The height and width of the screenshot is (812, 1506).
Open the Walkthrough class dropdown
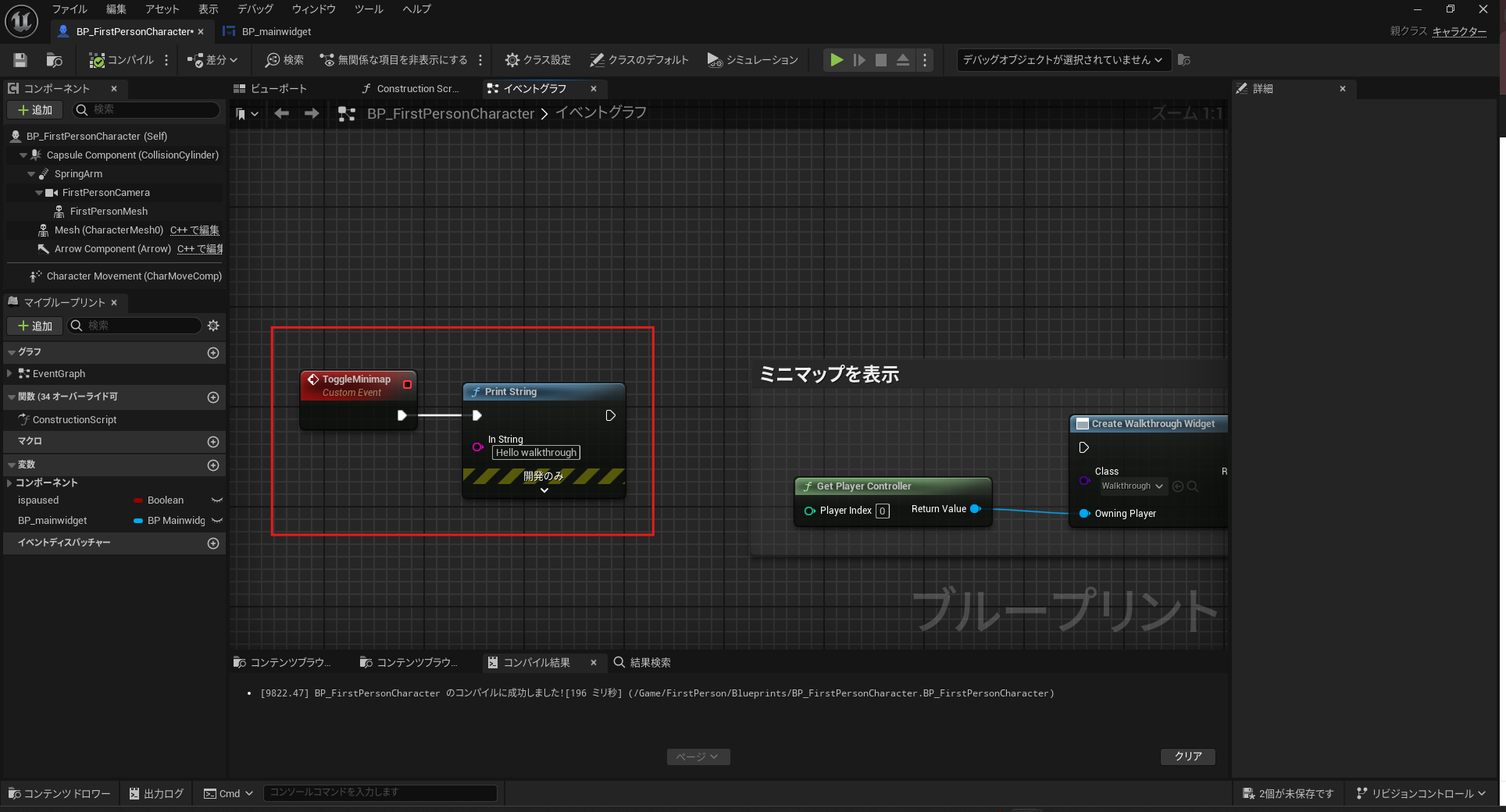[x=1133, y=486]
